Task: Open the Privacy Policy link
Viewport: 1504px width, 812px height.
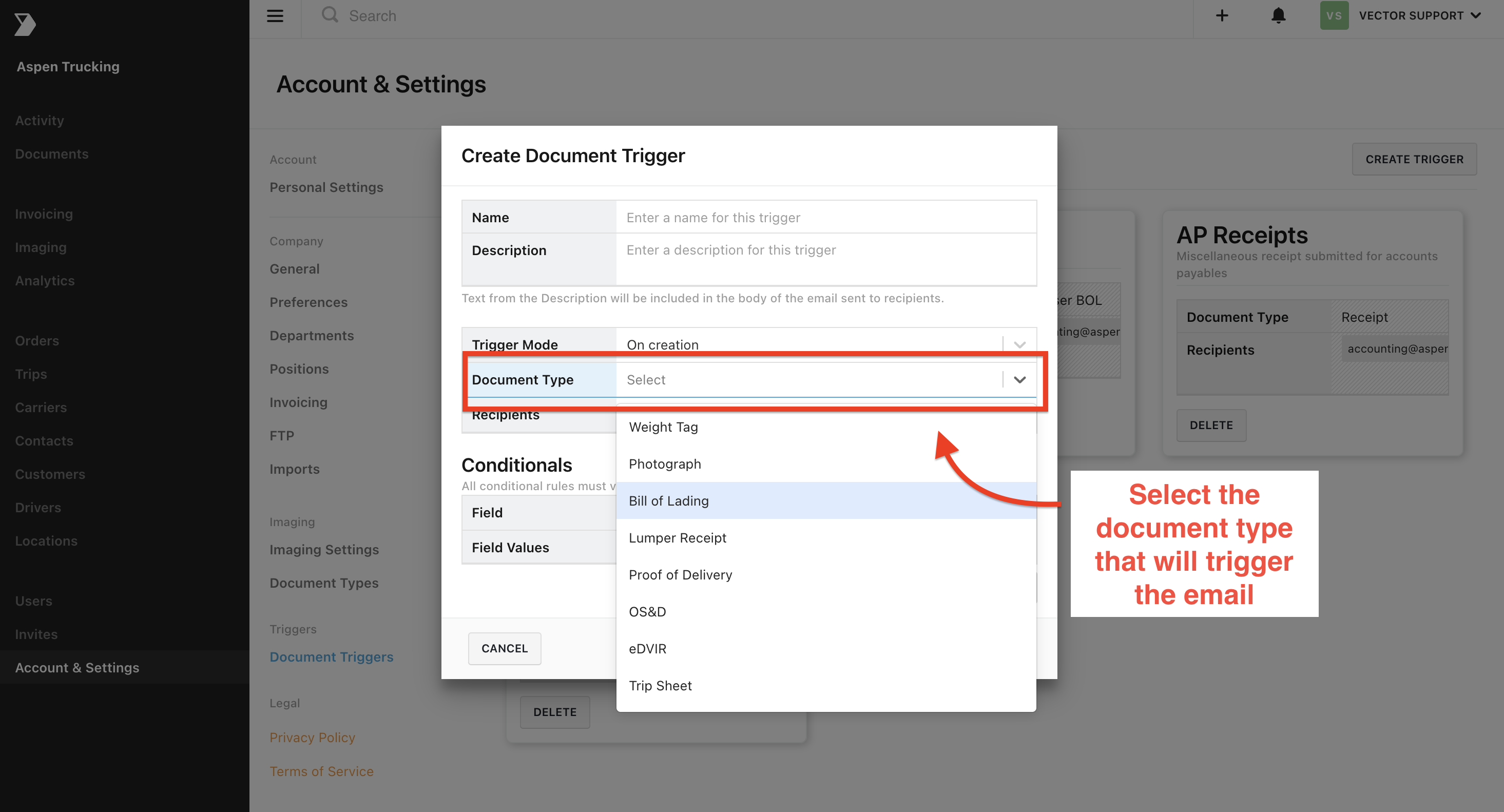Action: coord(313,737)
